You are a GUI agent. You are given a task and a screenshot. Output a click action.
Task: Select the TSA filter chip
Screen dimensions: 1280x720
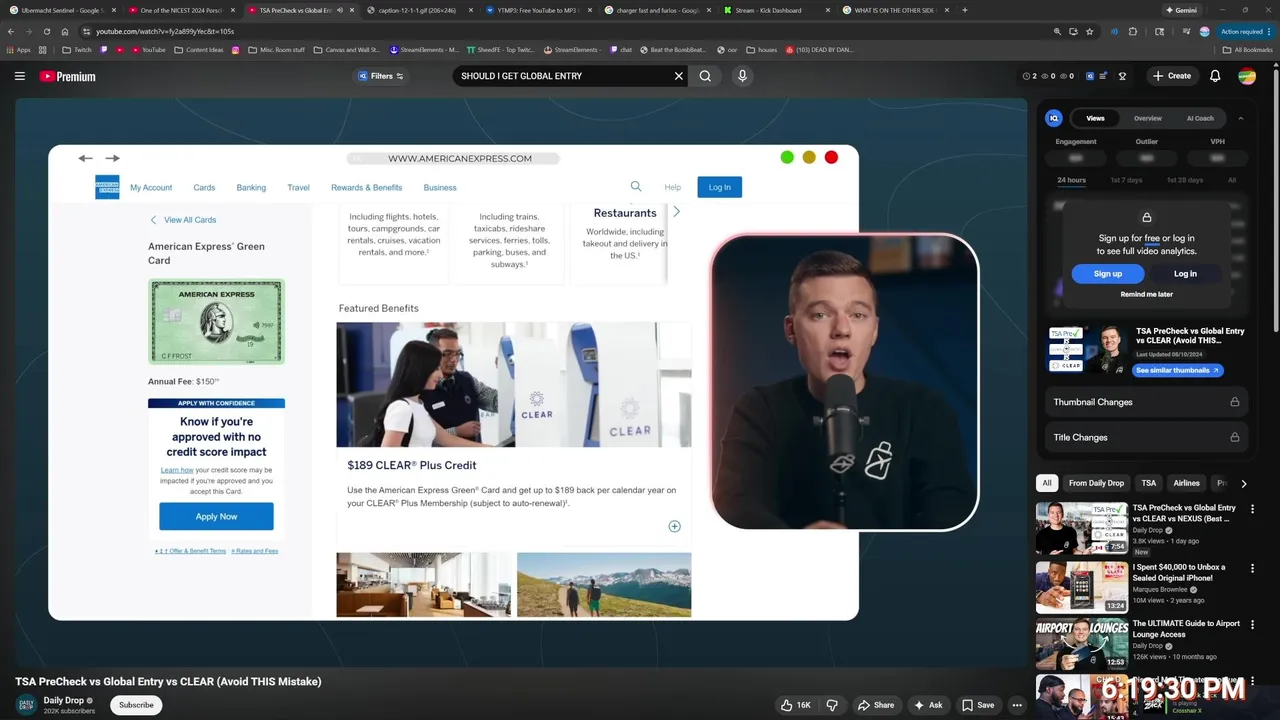point(1149,483)
